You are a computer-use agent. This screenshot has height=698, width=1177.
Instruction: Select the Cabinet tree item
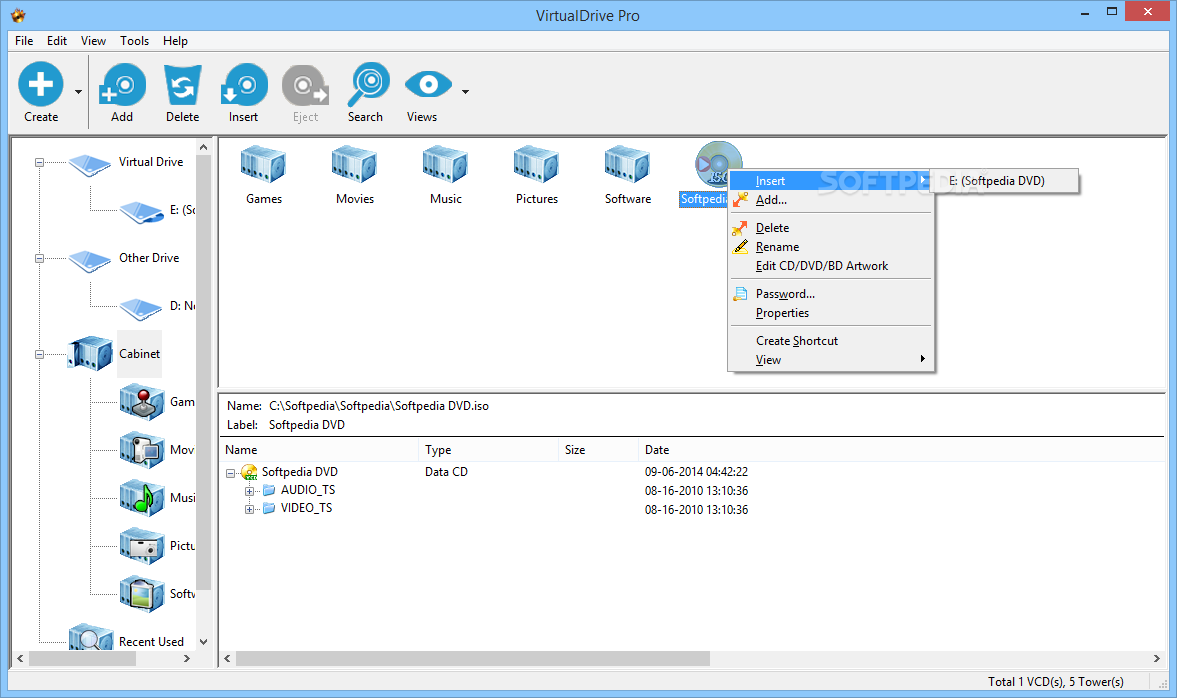pos(140,354)
